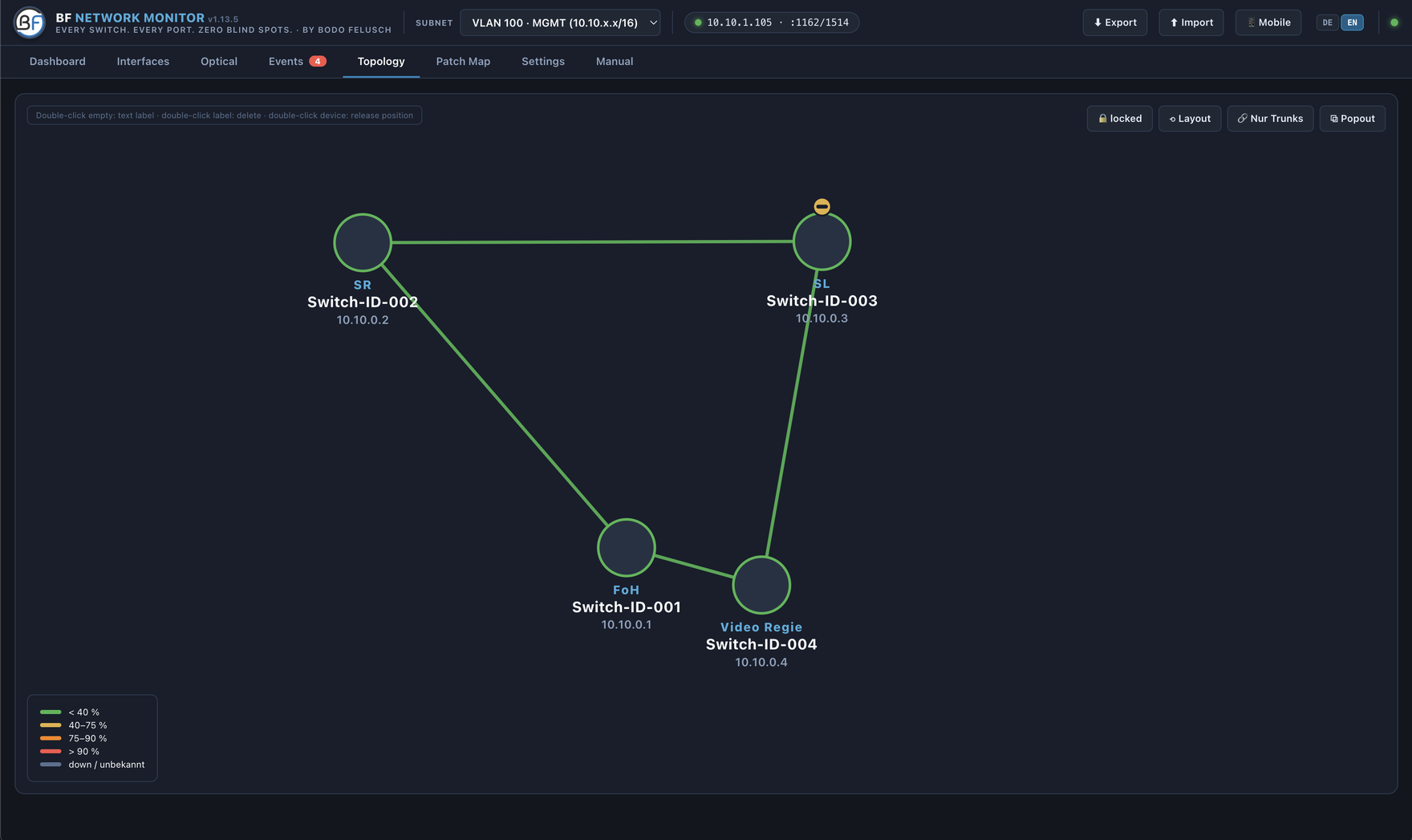Switch language to EN
This screenshot has width=1412, height=840.
pyautogui.click(x=1353, y=22)
